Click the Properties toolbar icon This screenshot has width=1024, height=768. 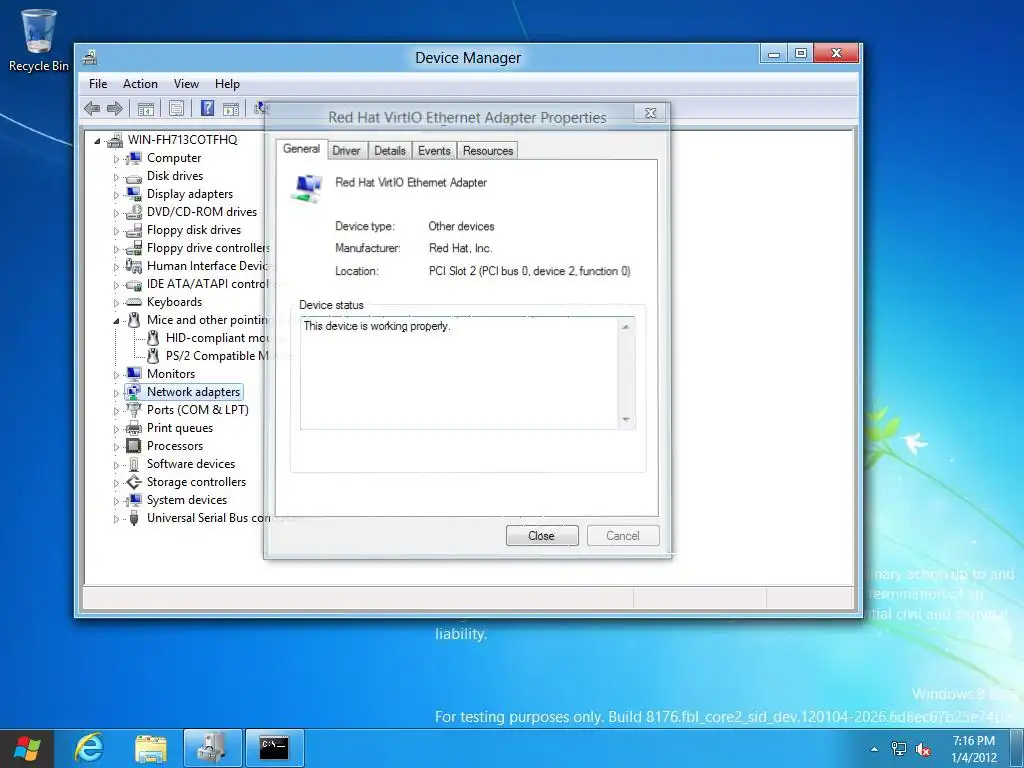click(x=176, y=108)
